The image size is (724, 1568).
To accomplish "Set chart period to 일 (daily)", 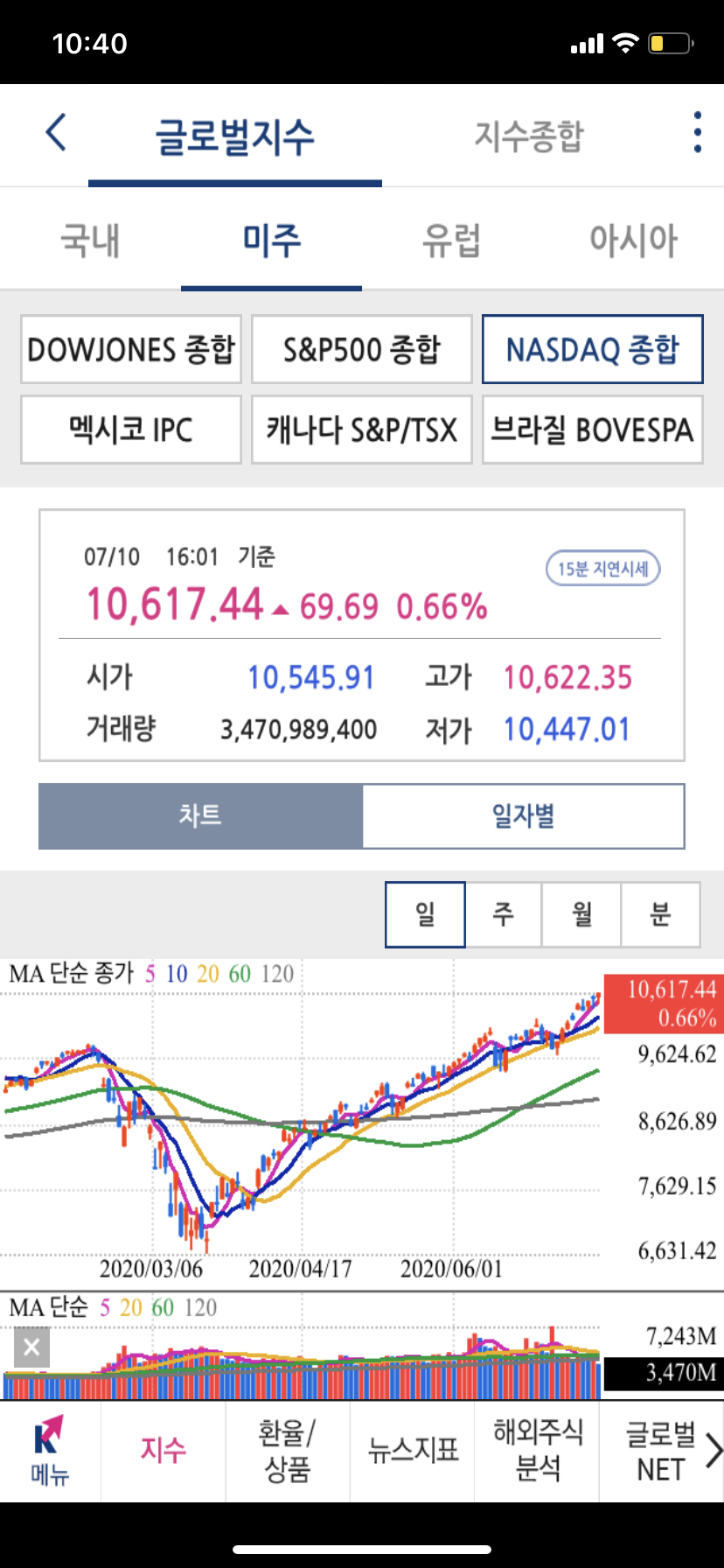I will tap(425, 914).
